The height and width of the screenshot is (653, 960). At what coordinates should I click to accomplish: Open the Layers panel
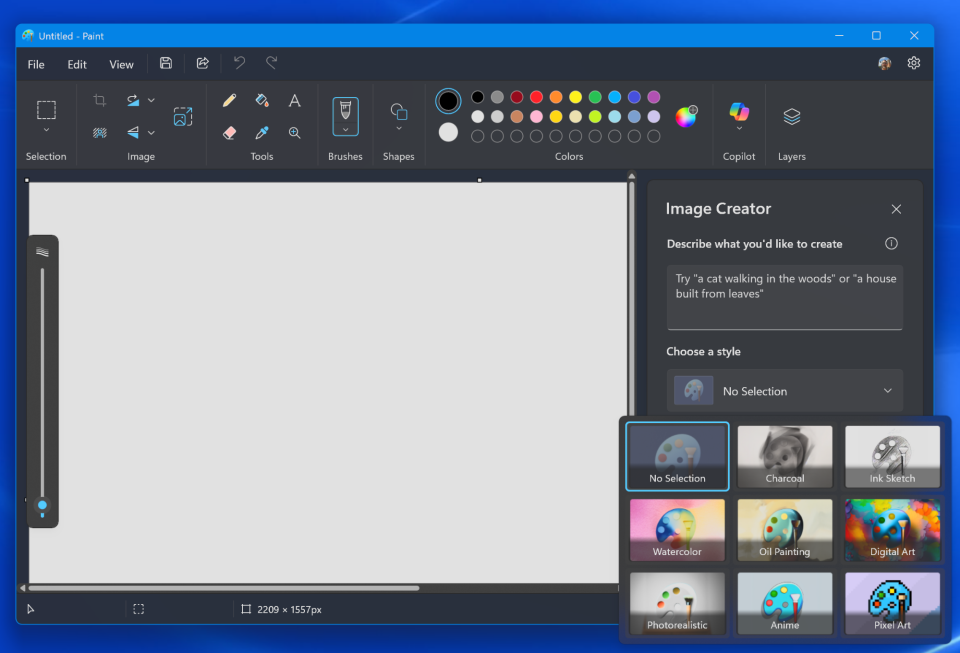[x=791, y=117]
